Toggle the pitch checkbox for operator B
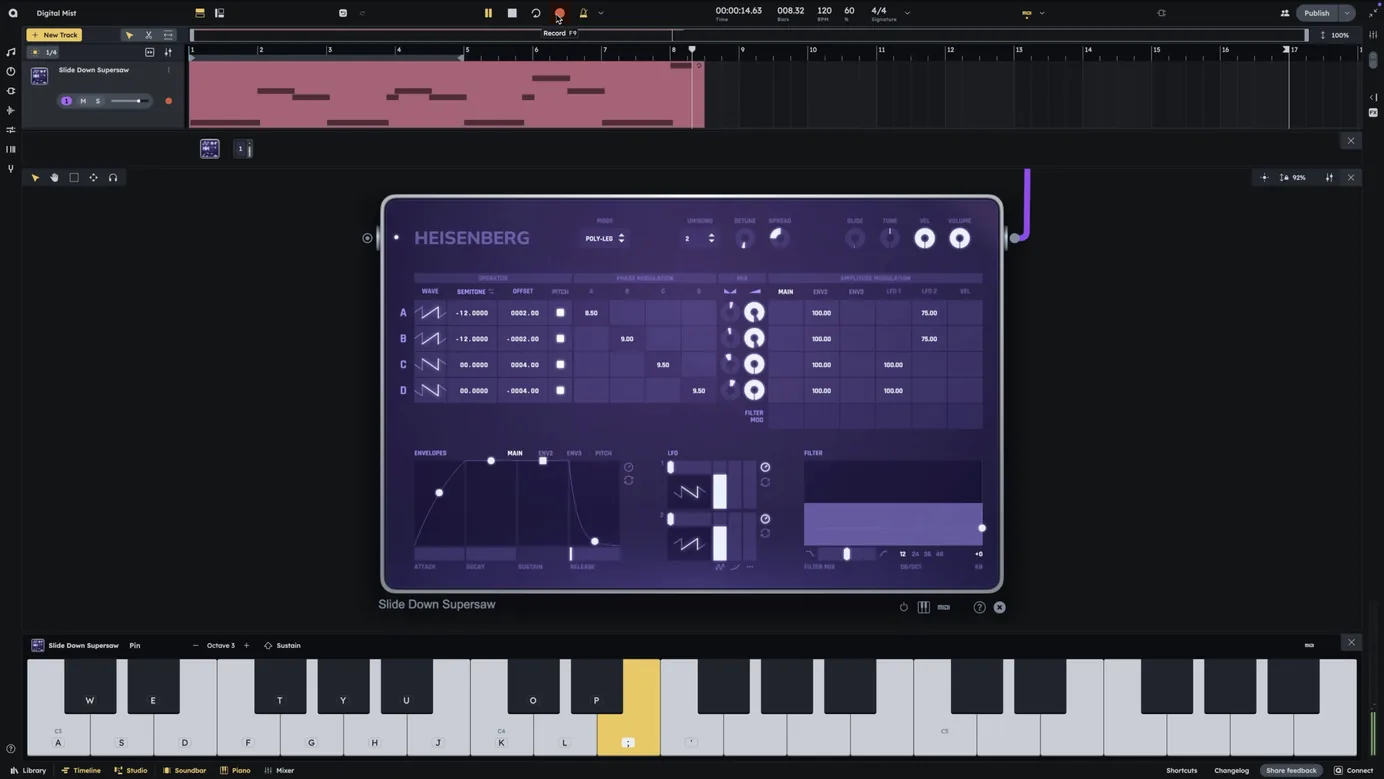Image resolution: width=1384 pixels, height=779 pixels. pos(560,339)
